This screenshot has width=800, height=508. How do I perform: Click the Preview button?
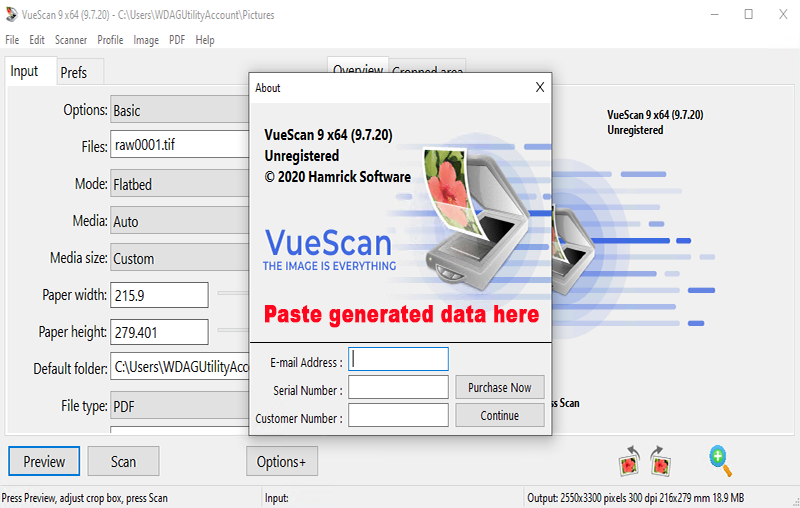[x=44, y=461]
